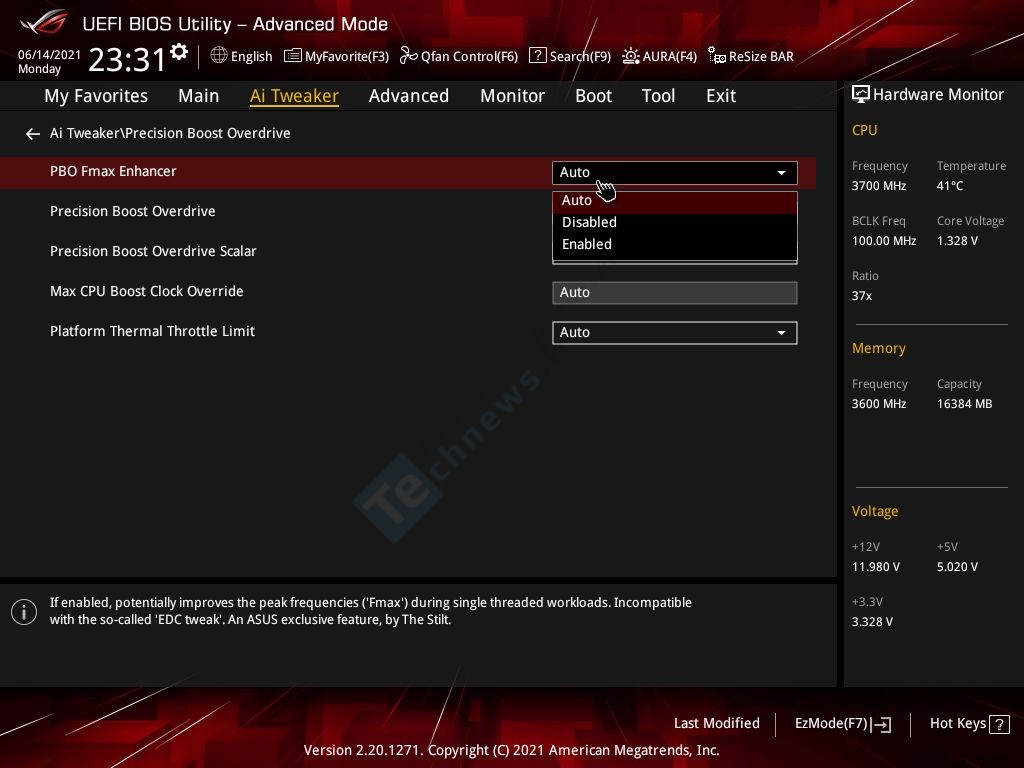
Task: Click ReSize BAR label
Action: pos(761,56)
